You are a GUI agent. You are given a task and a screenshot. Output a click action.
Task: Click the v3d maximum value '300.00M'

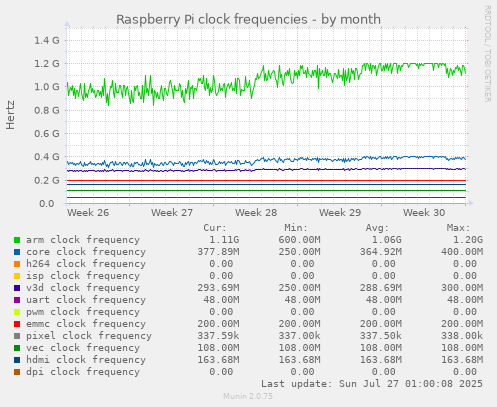(x=462, y=288)
